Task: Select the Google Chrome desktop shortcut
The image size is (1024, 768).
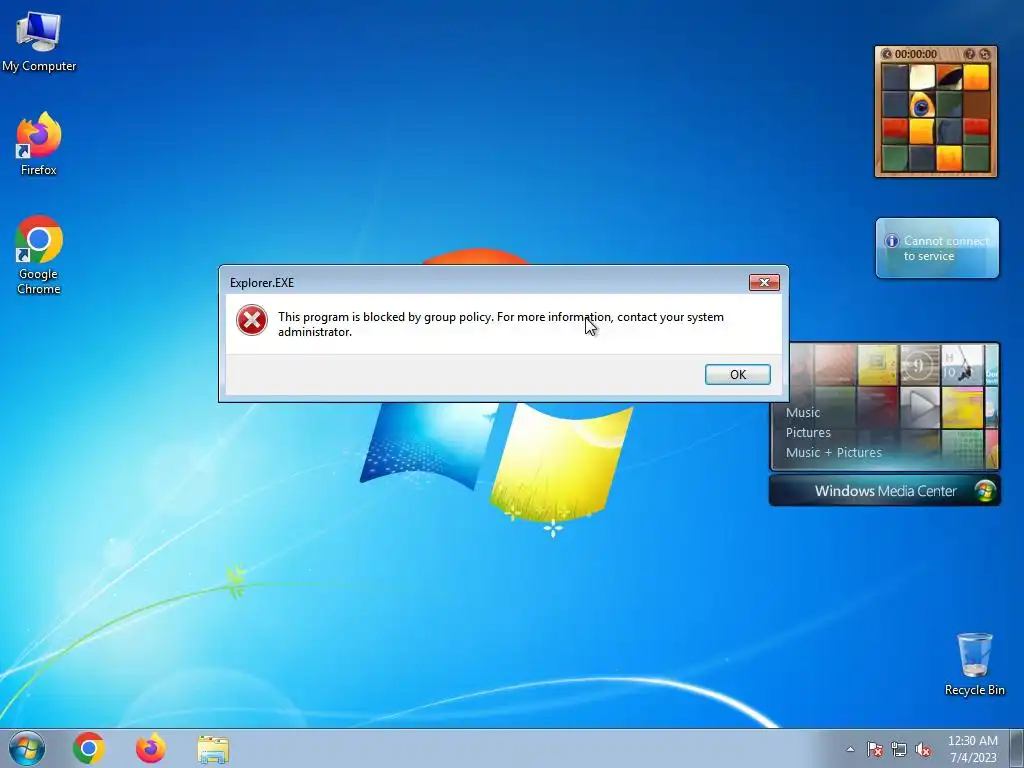Action: [39, 255]
